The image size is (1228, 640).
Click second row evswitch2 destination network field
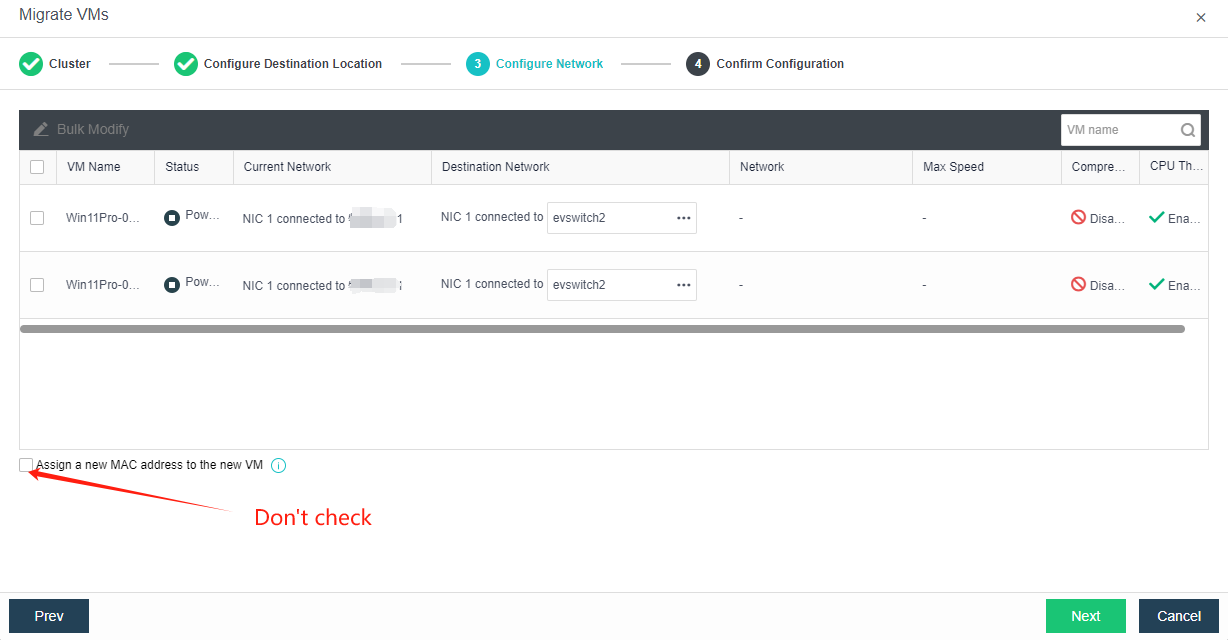(x=622, y=285)
